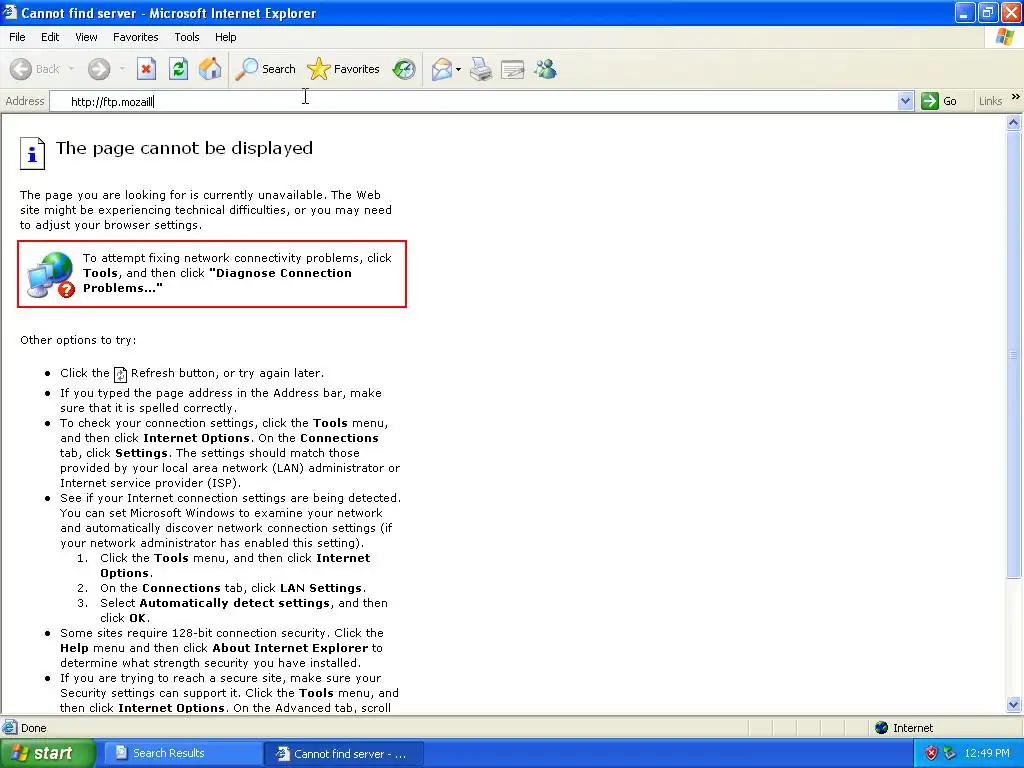
Task: Open the File menu
Action: [x=17, y=37]
